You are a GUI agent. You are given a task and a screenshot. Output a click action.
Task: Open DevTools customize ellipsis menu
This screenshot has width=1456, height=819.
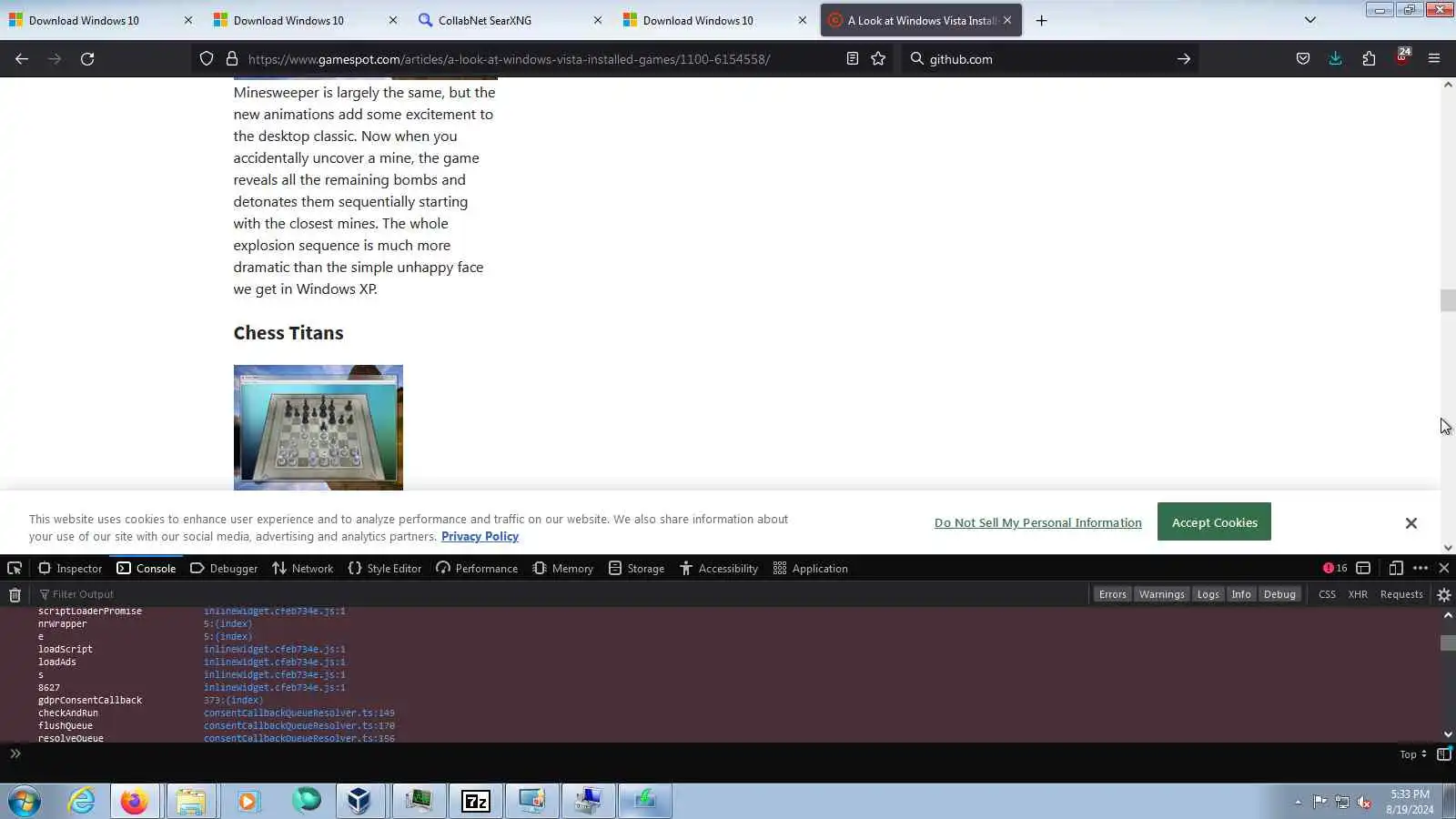click(x=1421, y=568)
